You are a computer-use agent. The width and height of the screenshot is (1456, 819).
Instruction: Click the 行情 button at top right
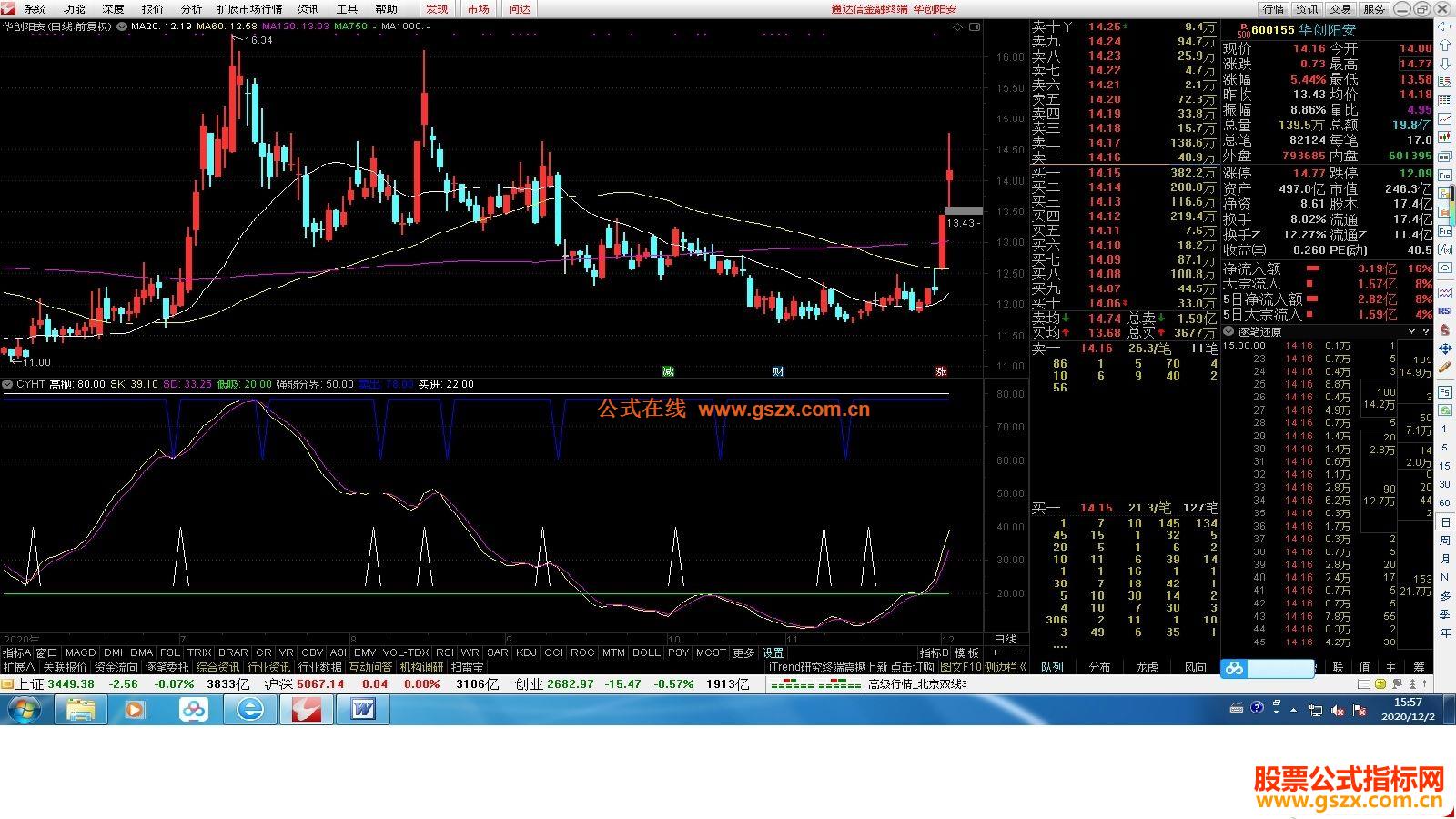click(1273, 9)
